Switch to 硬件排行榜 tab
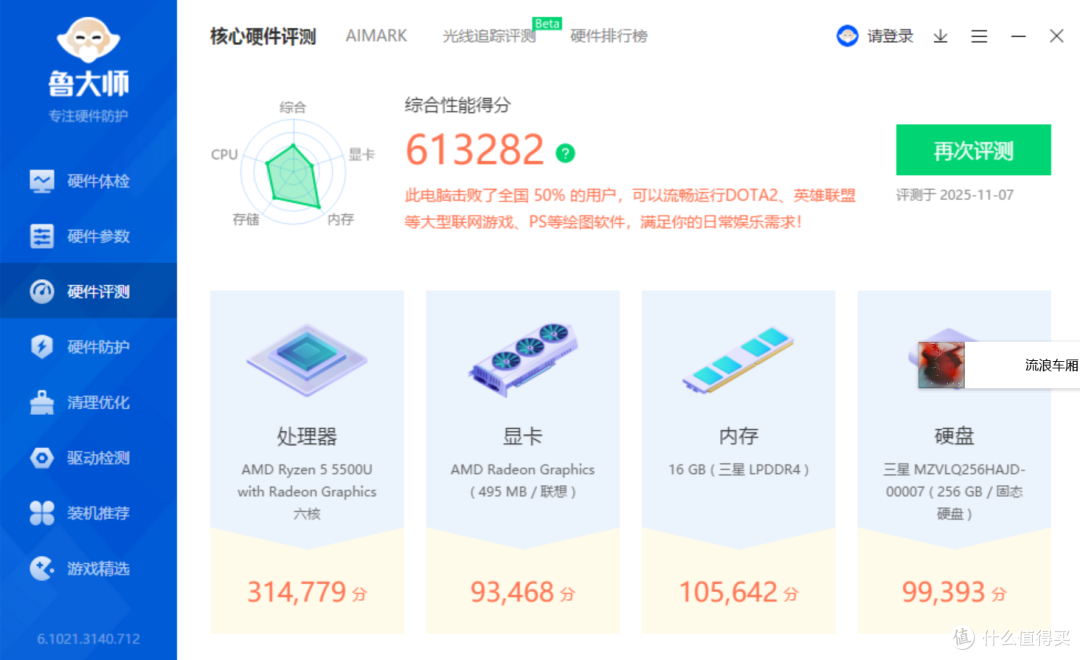Screen dimensions: 1080x660 [x=609, y=36]
